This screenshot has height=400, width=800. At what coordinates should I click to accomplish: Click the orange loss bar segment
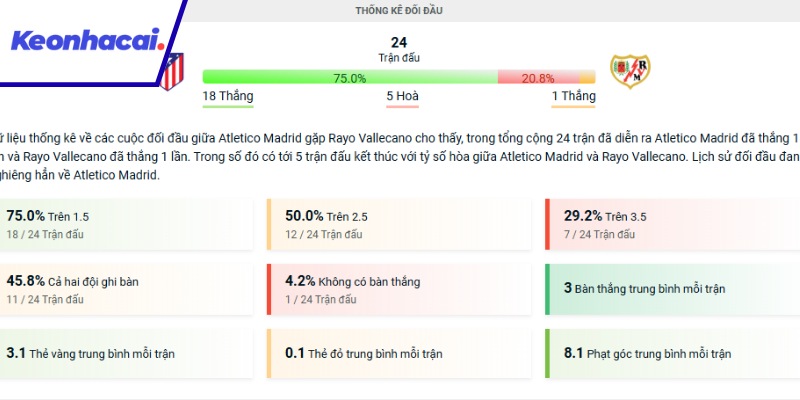point(587,77)
